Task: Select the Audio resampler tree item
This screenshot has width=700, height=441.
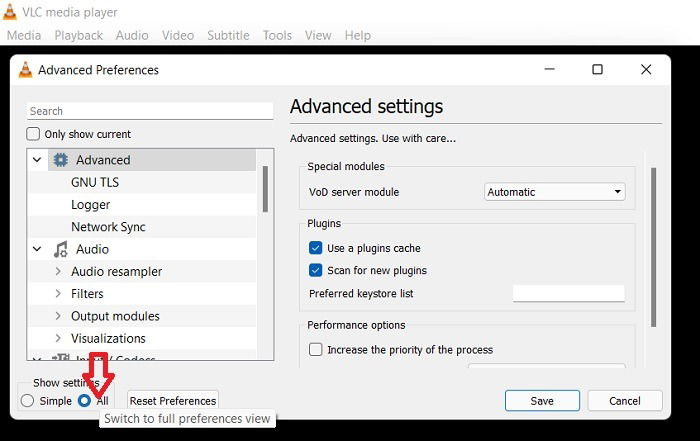Action: tap(117, 271)
